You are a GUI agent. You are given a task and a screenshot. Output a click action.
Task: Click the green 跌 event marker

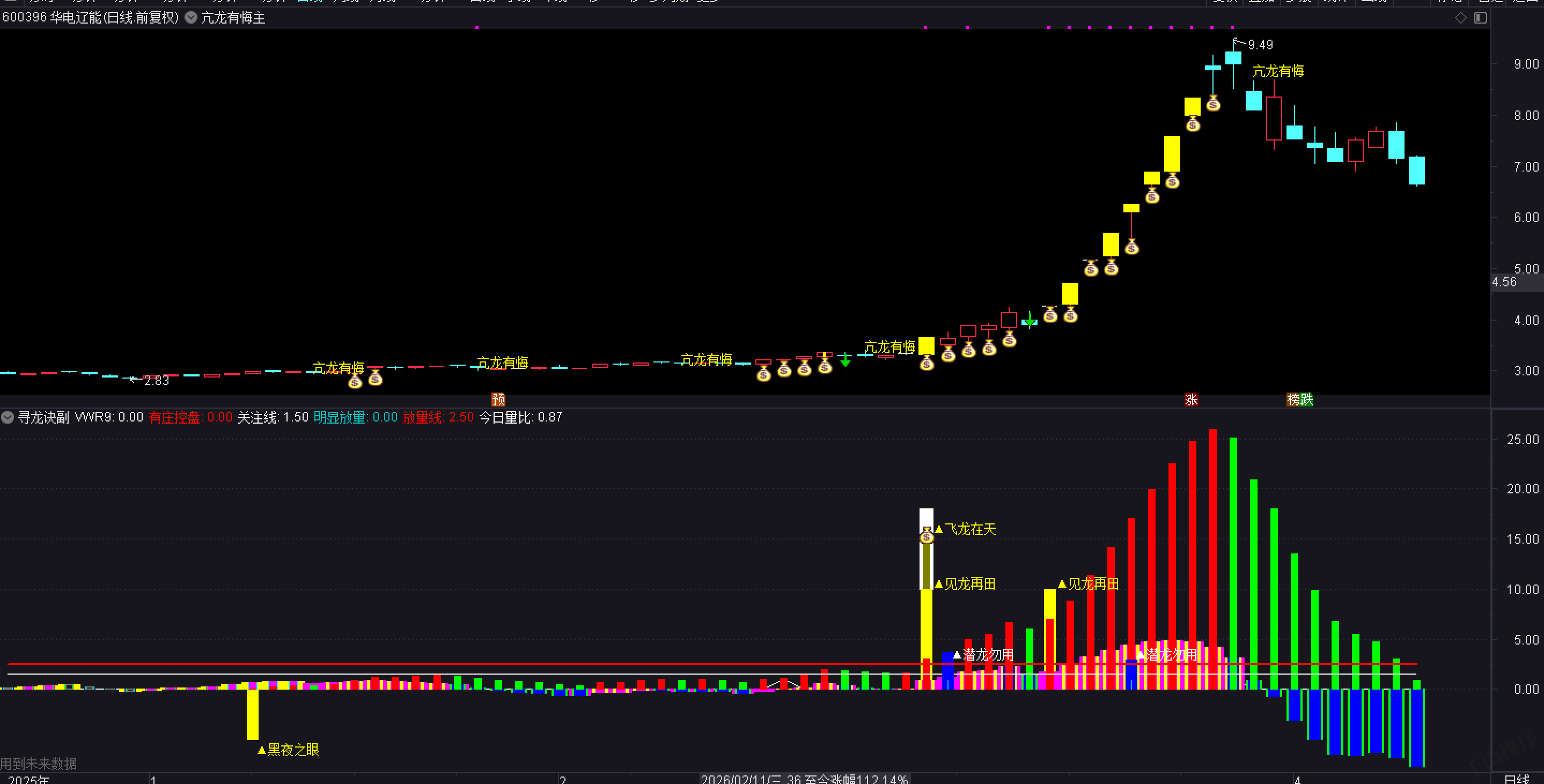[1307, 400]
